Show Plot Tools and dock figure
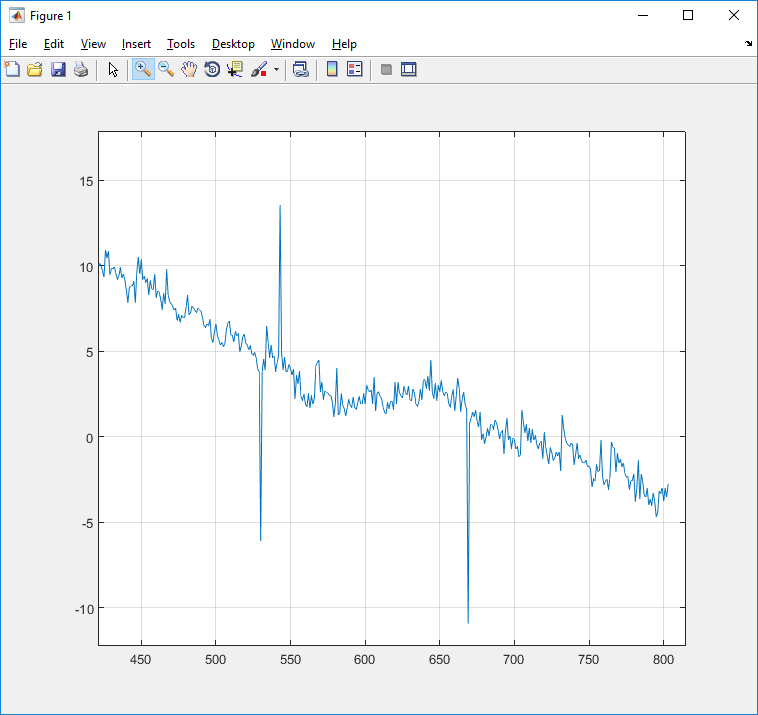 408,69
